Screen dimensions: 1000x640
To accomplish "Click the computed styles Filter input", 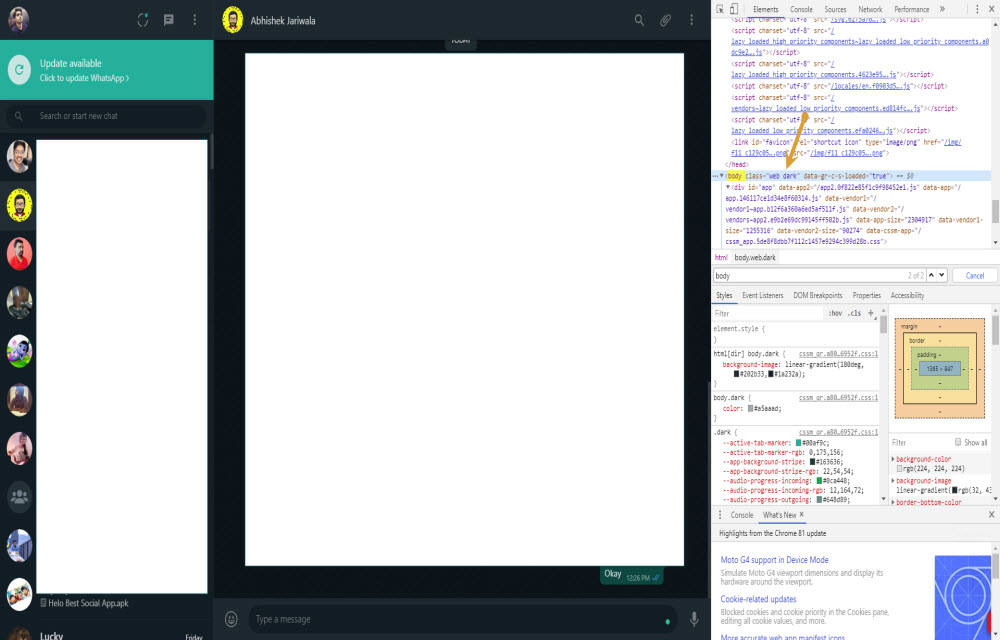I will click(921, 442).
